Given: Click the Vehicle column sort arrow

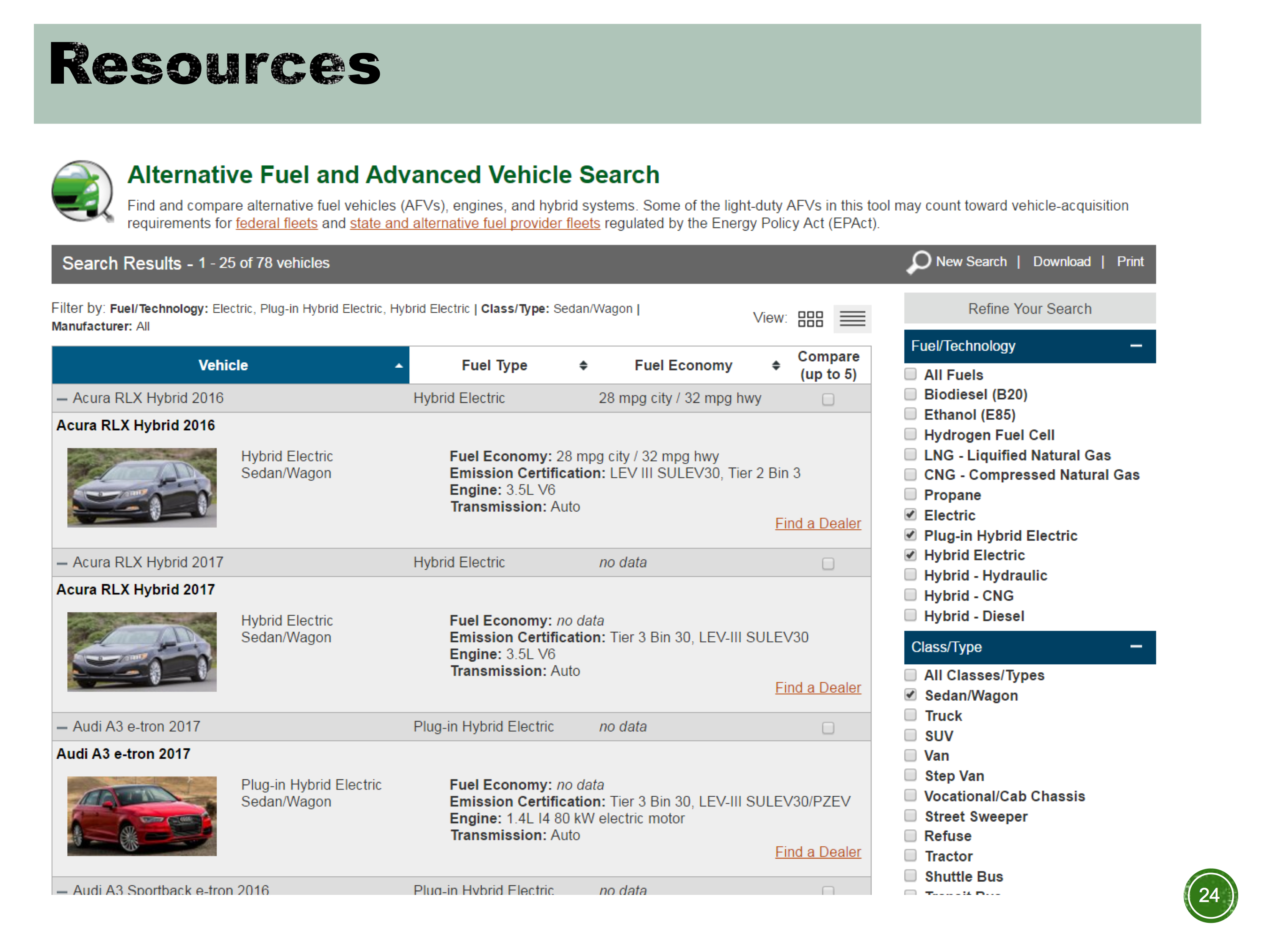Looking at the screenshot, I should pyautogui.click(x=398, y=366).
